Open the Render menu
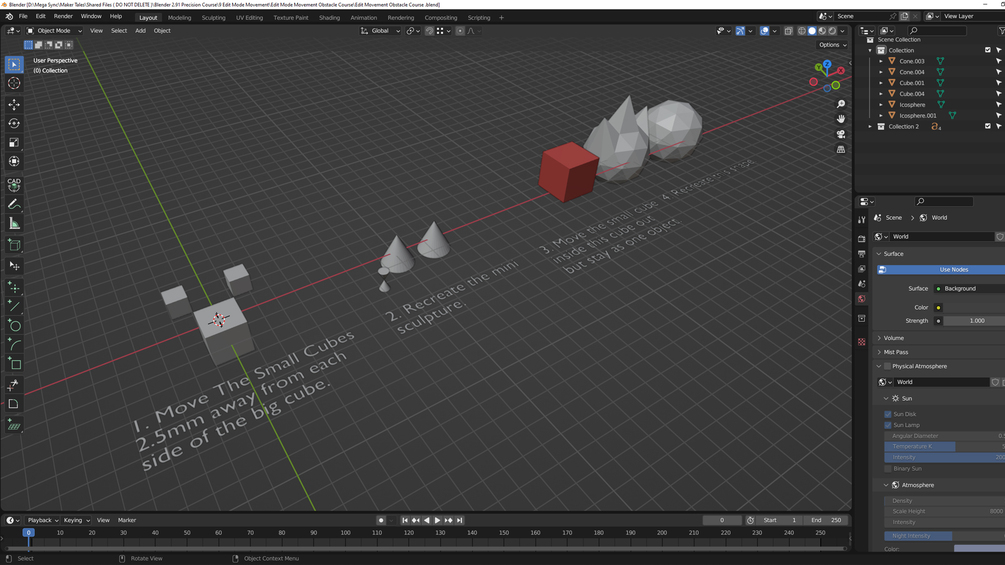The width and height of the screenshot is (1005, 565). point(63,17)
